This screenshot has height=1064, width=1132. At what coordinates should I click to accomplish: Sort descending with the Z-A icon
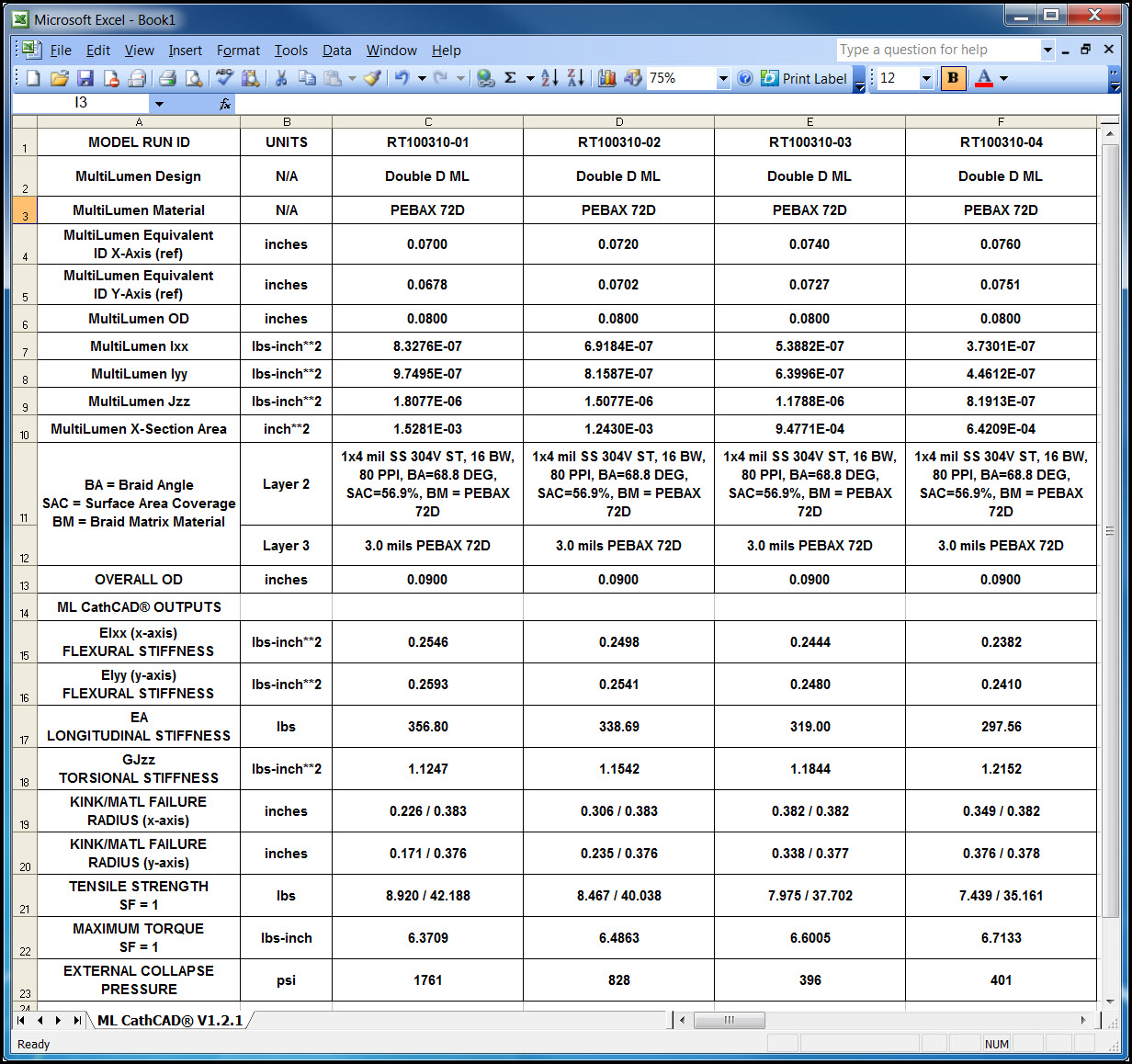pyautogui.click(x=575, y=79)
